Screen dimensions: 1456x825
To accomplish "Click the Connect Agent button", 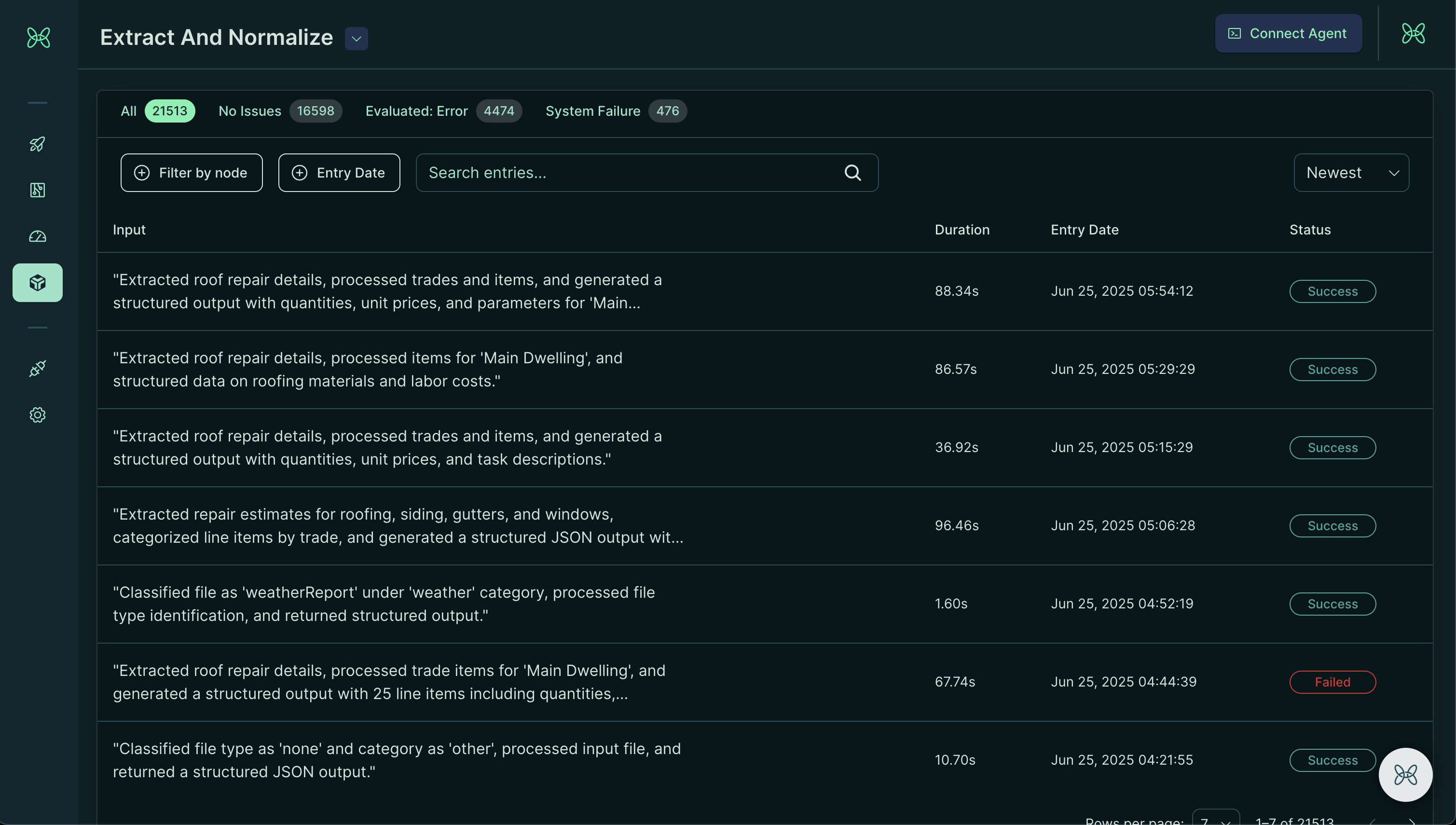I will 1288,33.
